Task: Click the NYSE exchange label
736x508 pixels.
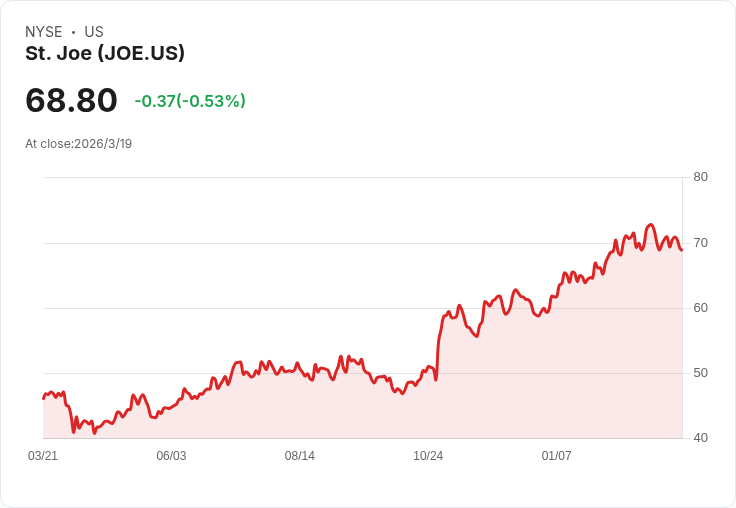Action: click(43, 32)
